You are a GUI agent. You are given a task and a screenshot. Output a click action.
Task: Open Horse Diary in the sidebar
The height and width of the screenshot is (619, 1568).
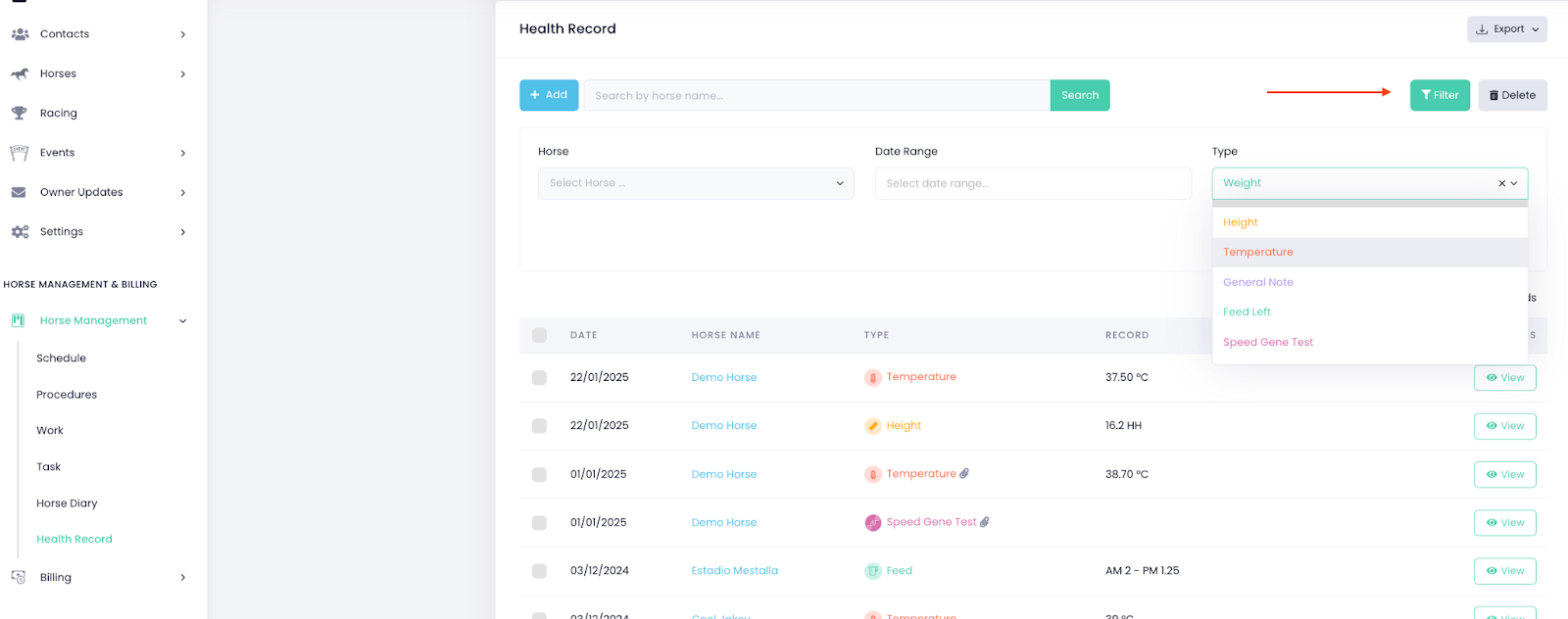pyautogui.click(x=67, y=503)
